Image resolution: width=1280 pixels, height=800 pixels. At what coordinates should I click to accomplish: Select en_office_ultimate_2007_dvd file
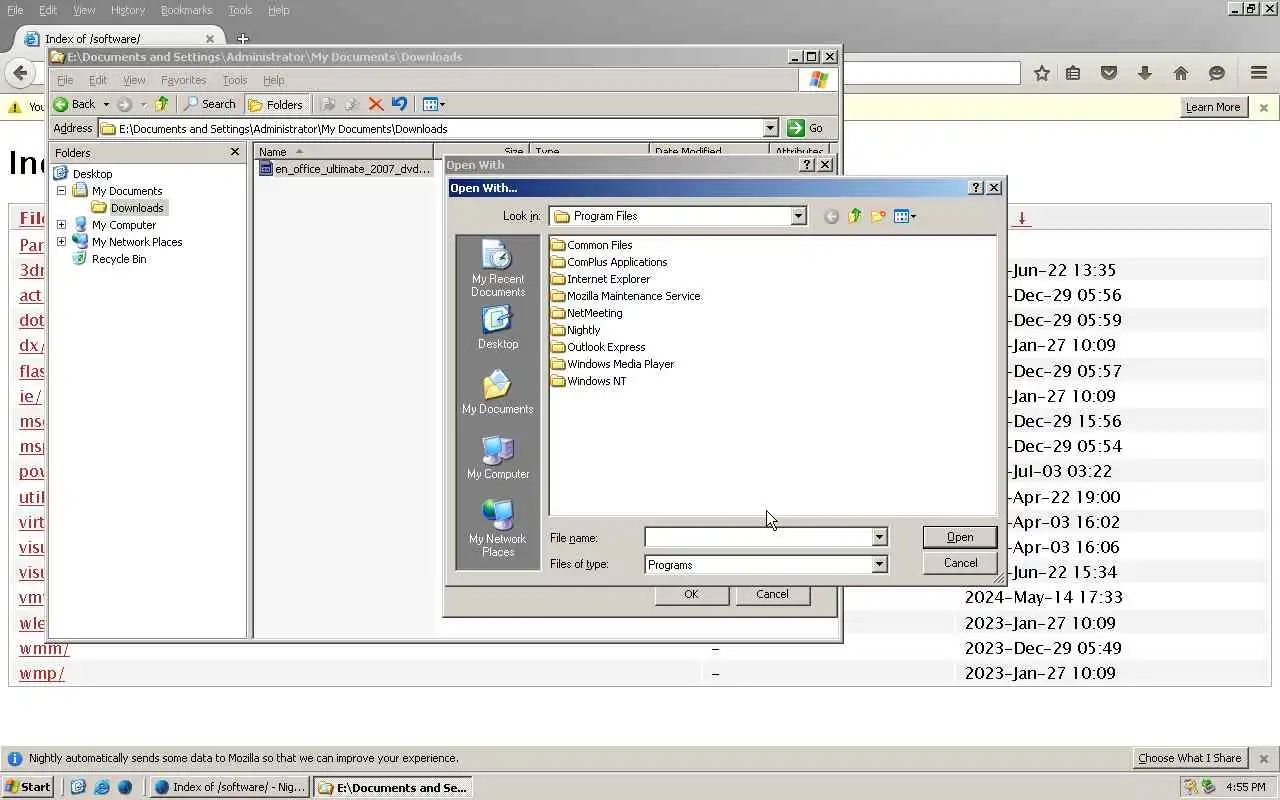345,169
